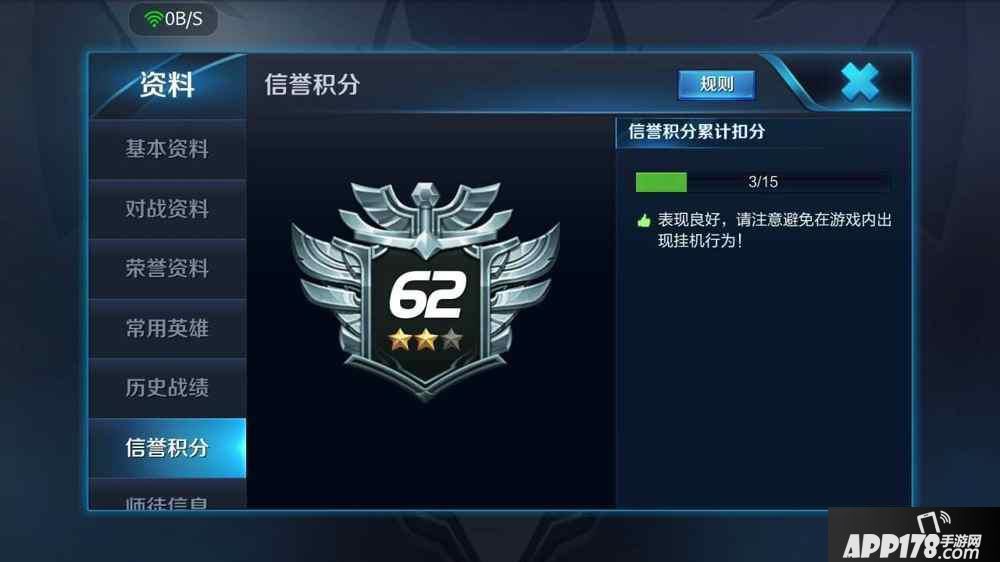Click the first gold star

[401, 339]
